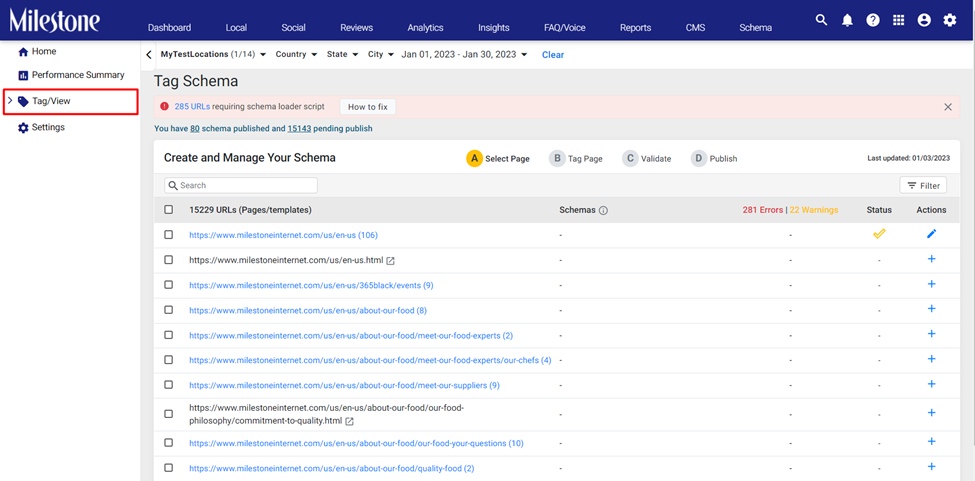975x481 pixels.
Task: Toggle the select-all URLs checkbox
Action: tap(169, 209)
